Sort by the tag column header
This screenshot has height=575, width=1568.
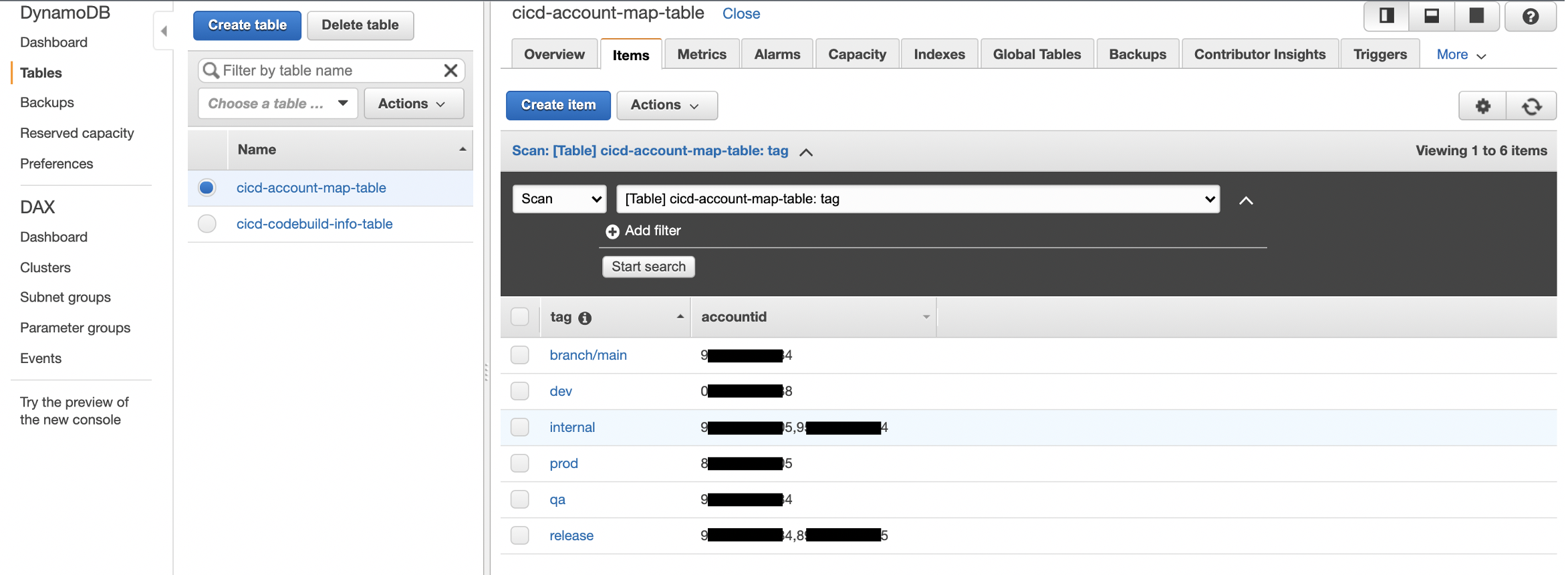[615, 317]
